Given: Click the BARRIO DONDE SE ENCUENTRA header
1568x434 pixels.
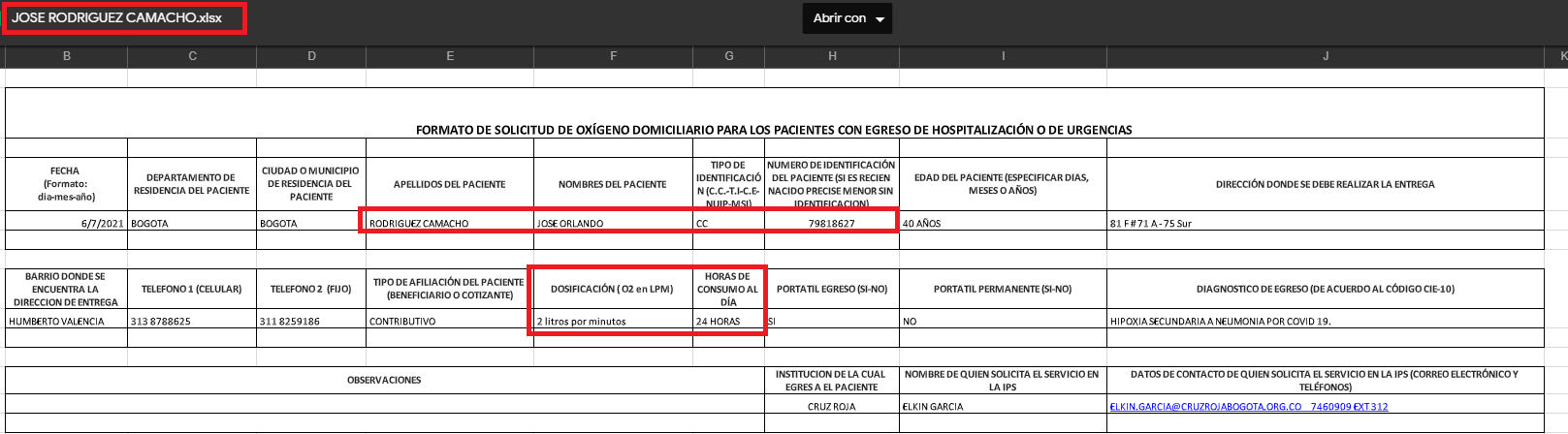Looking at the screenshot, I should coord(66,289).
